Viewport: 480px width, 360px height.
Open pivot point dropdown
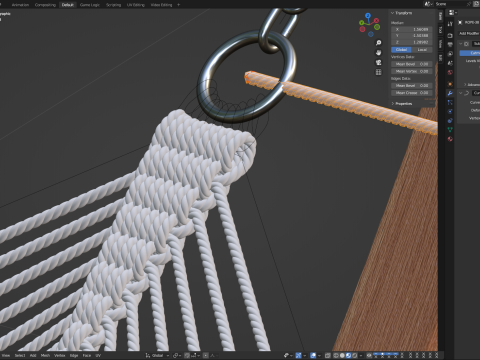(x=177, y=355)
